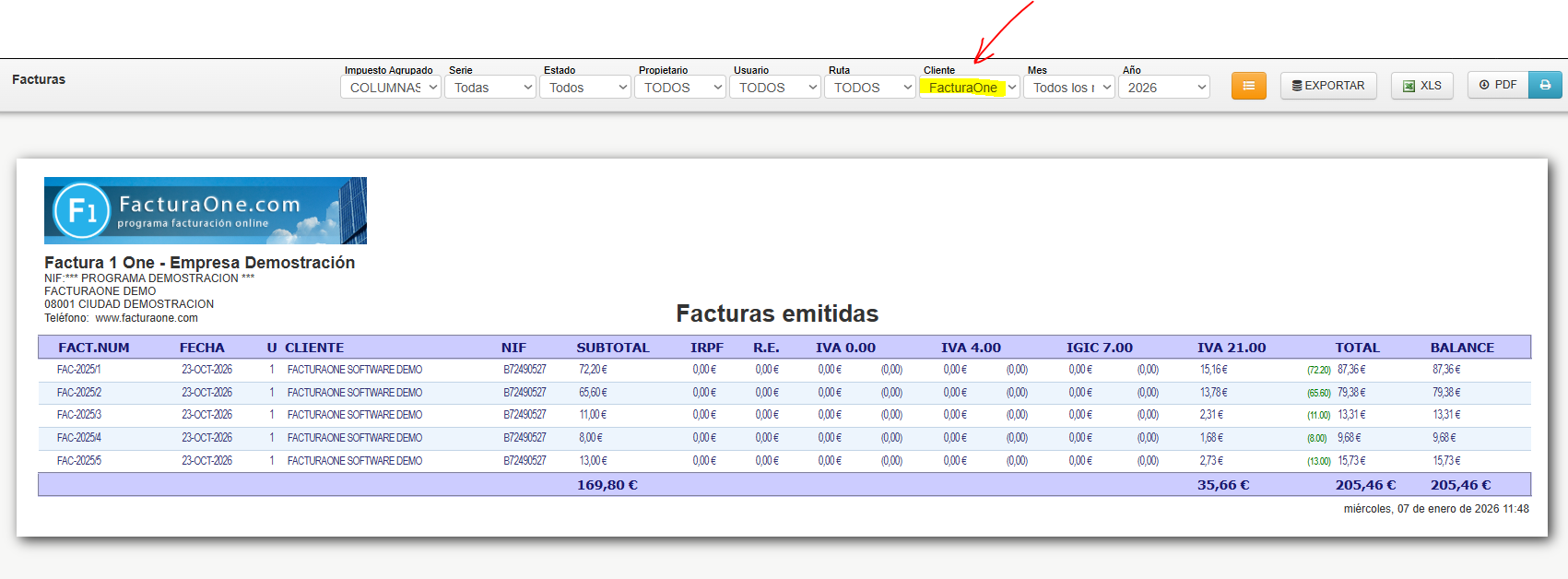Click the NIF column header
1568x579 pixels.
pyautogui.click(x=513, y=348)
